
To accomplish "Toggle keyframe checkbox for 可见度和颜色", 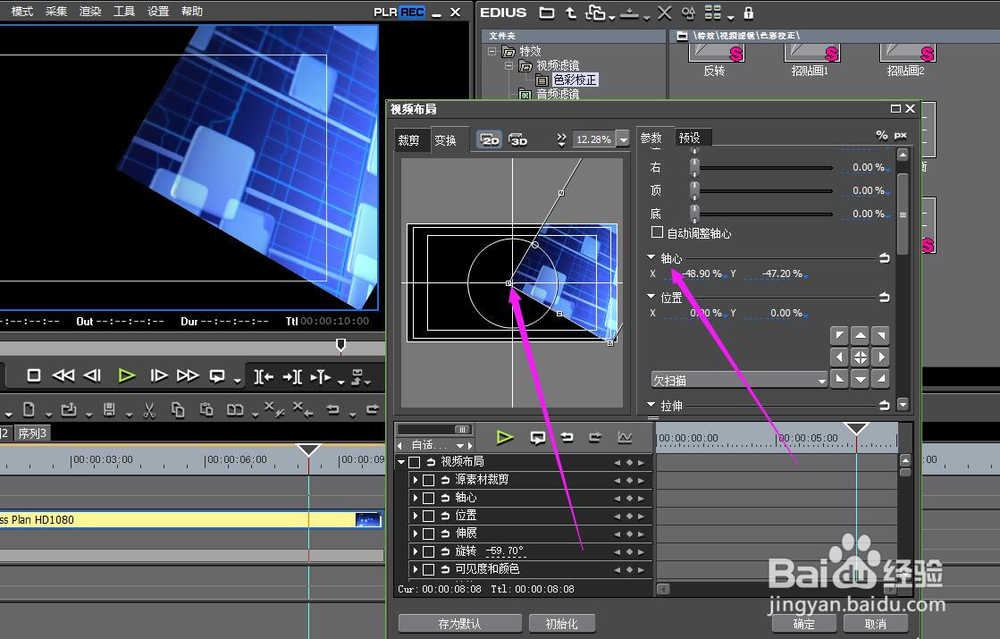I will coord(429,569).
